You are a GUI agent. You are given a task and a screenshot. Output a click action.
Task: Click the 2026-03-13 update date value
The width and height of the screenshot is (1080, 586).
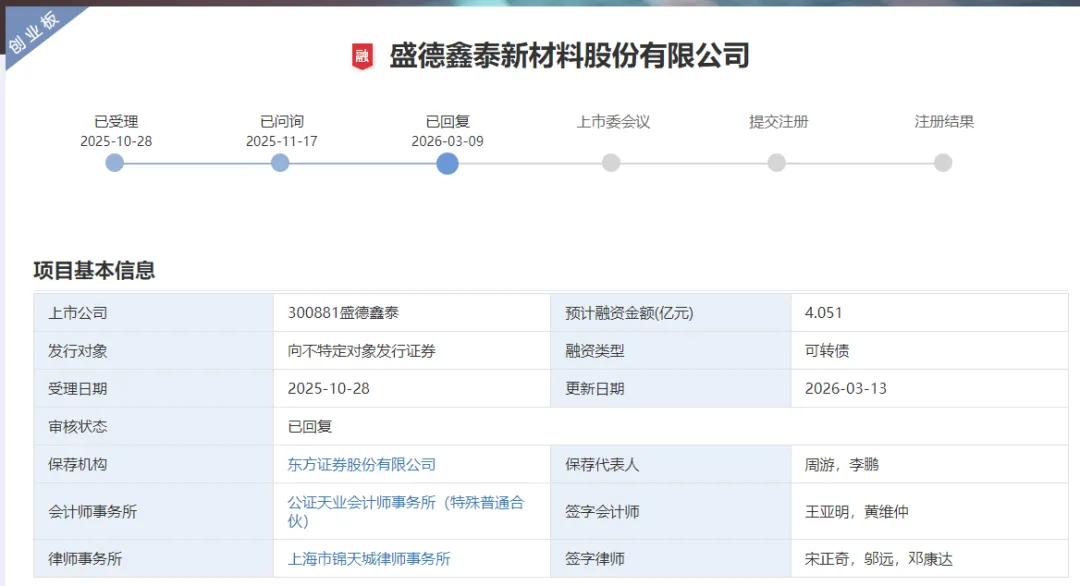click(x=846, y=388)
